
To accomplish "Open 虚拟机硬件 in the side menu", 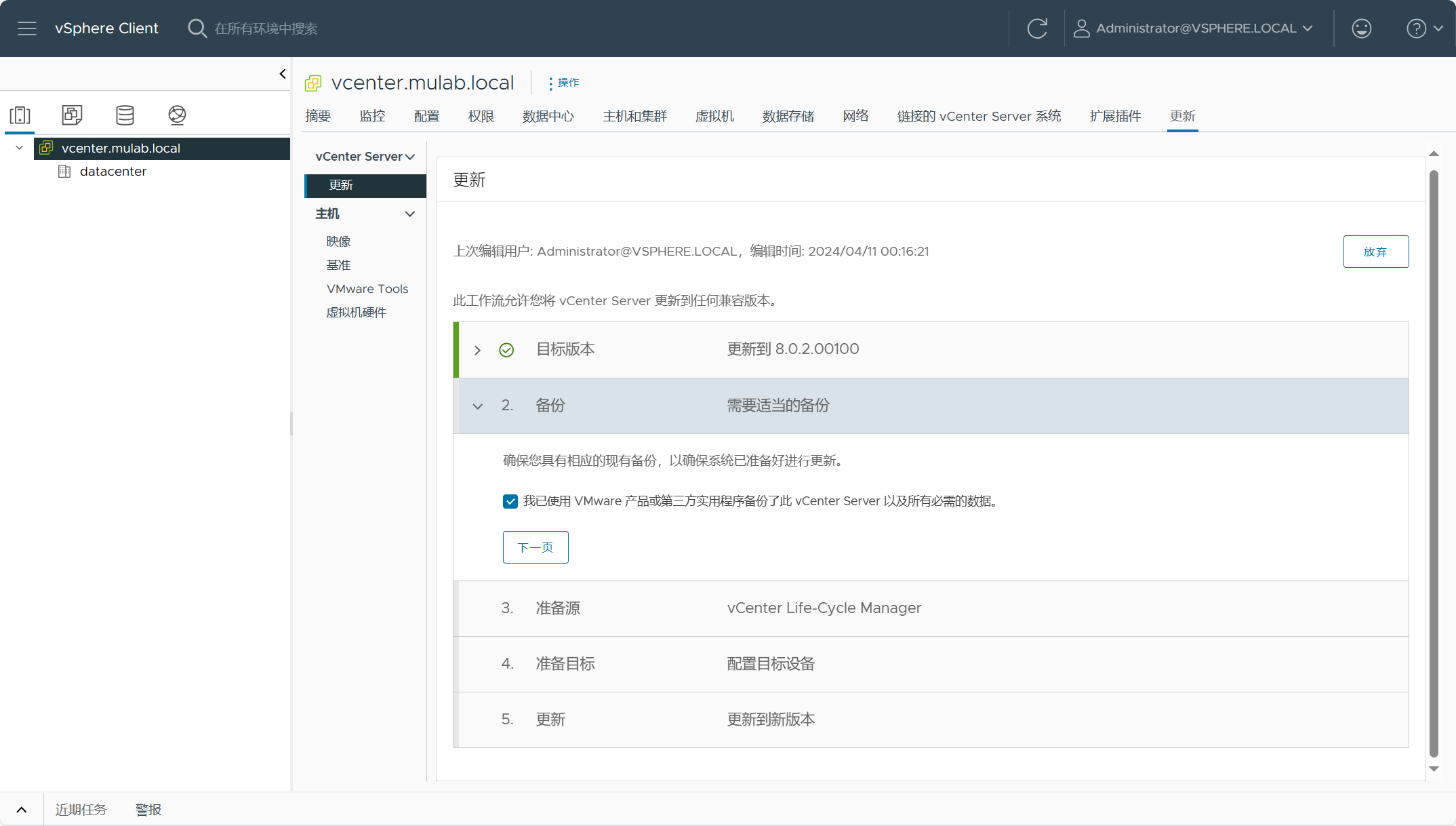I will coord(356,313).
